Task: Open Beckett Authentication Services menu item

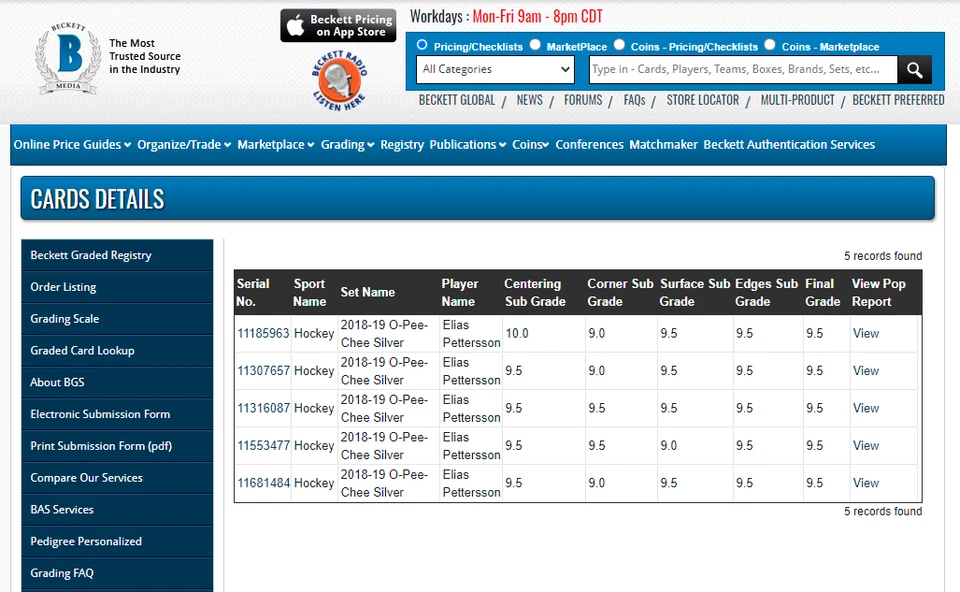Action: 789,144
